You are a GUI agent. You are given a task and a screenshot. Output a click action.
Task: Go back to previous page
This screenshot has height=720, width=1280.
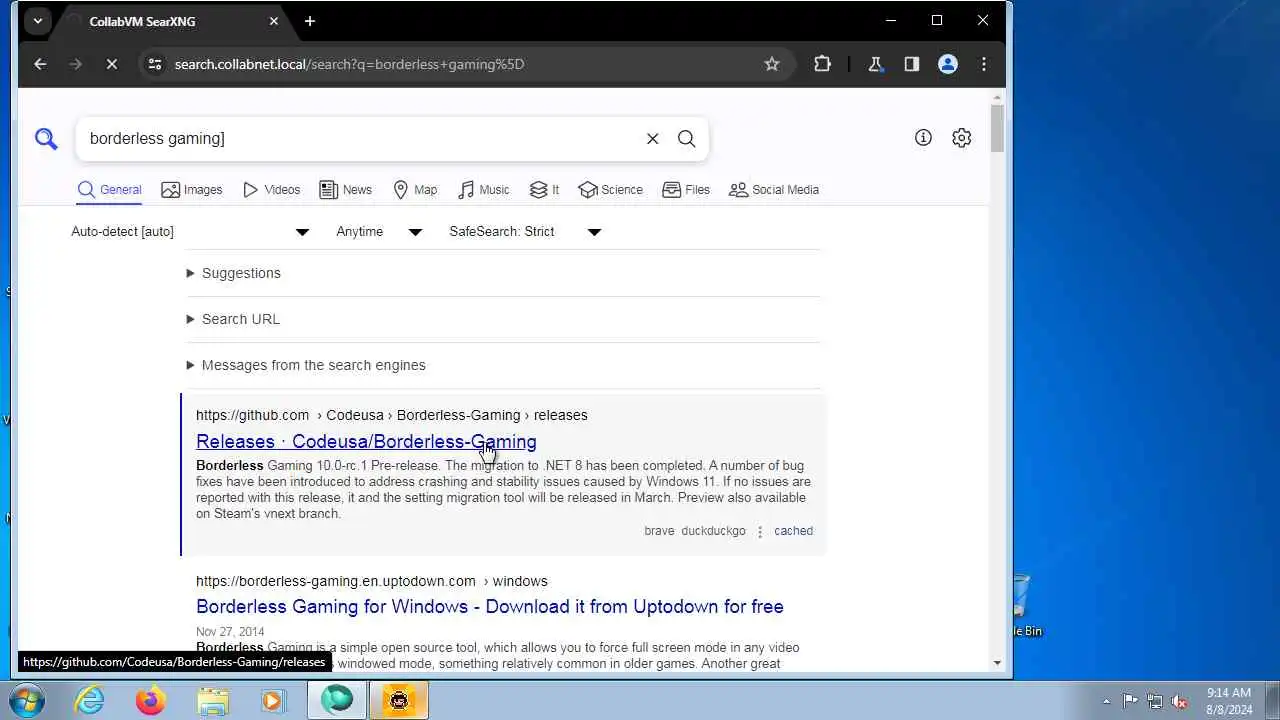[x=40, y=64]
